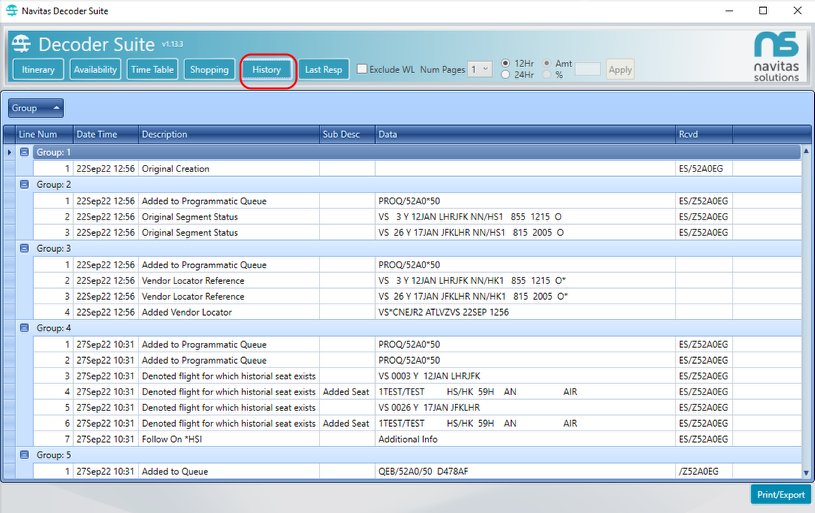Sort by the Description column header
The height and width of the screenshot is (513, 815).
[229, 134]
